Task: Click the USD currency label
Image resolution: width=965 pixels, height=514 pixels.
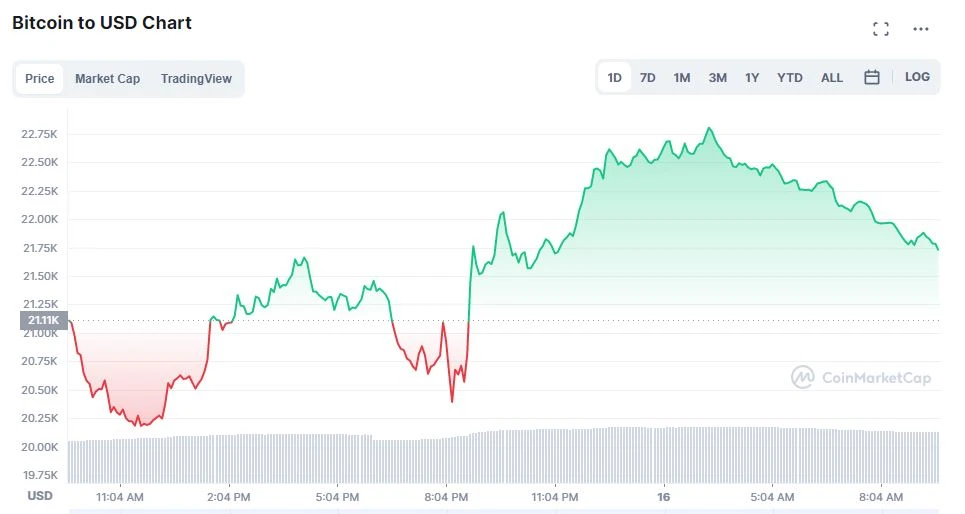Action: click(40, 496)
